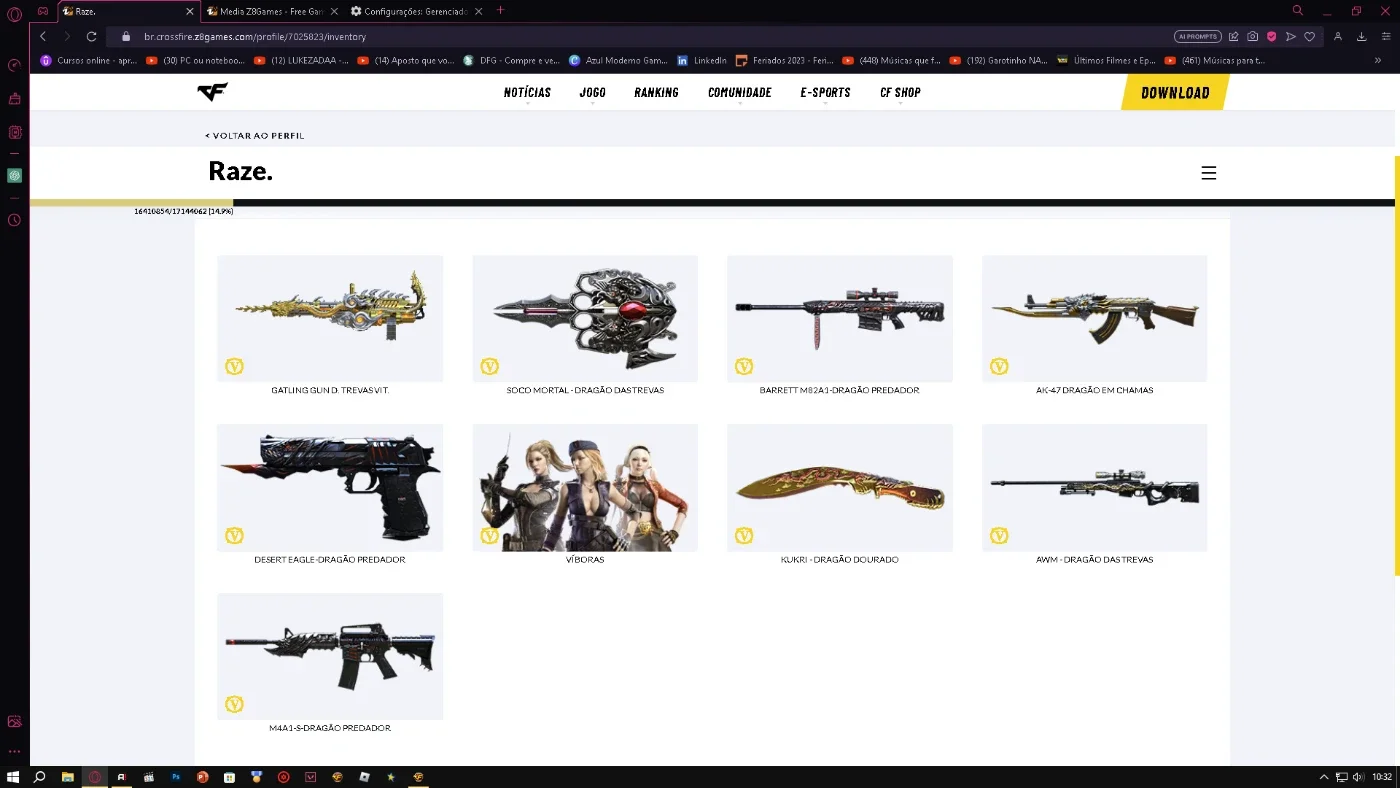Click VOLTAR AO PERFIL link

click(255, 135)
